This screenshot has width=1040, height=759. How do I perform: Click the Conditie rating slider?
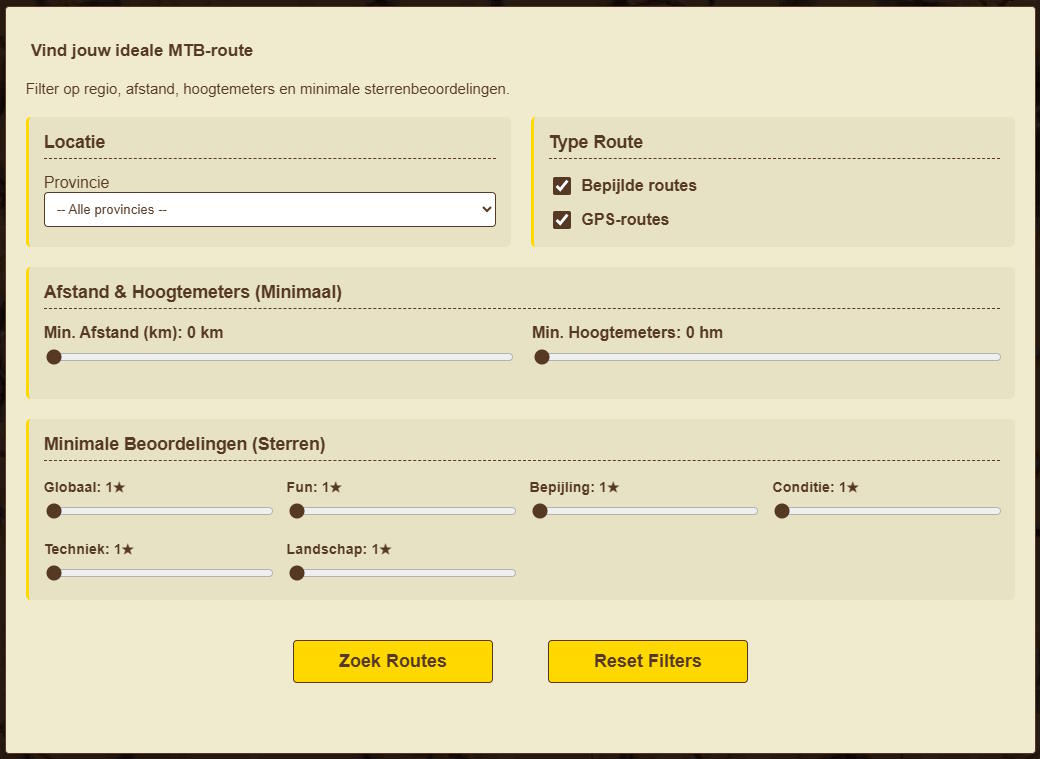click(x=887, y=511)
